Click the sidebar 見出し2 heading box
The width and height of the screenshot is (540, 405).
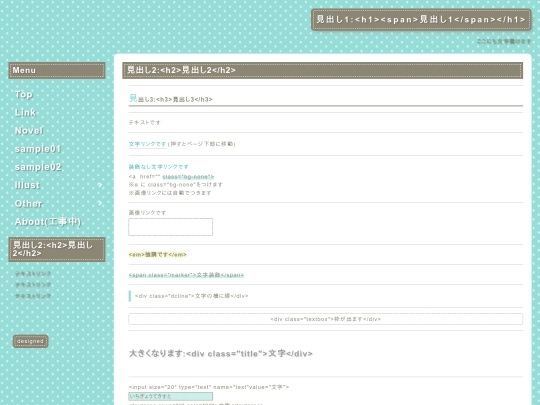57,249
